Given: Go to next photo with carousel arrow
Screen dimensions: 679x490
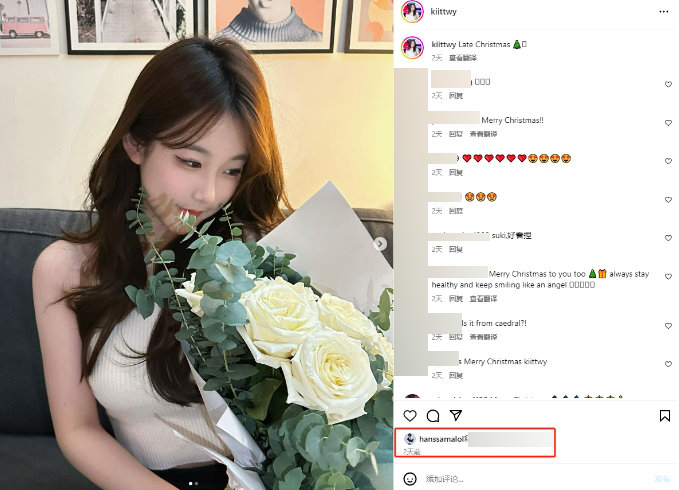Looking at the screenshot, I should 380,244.
